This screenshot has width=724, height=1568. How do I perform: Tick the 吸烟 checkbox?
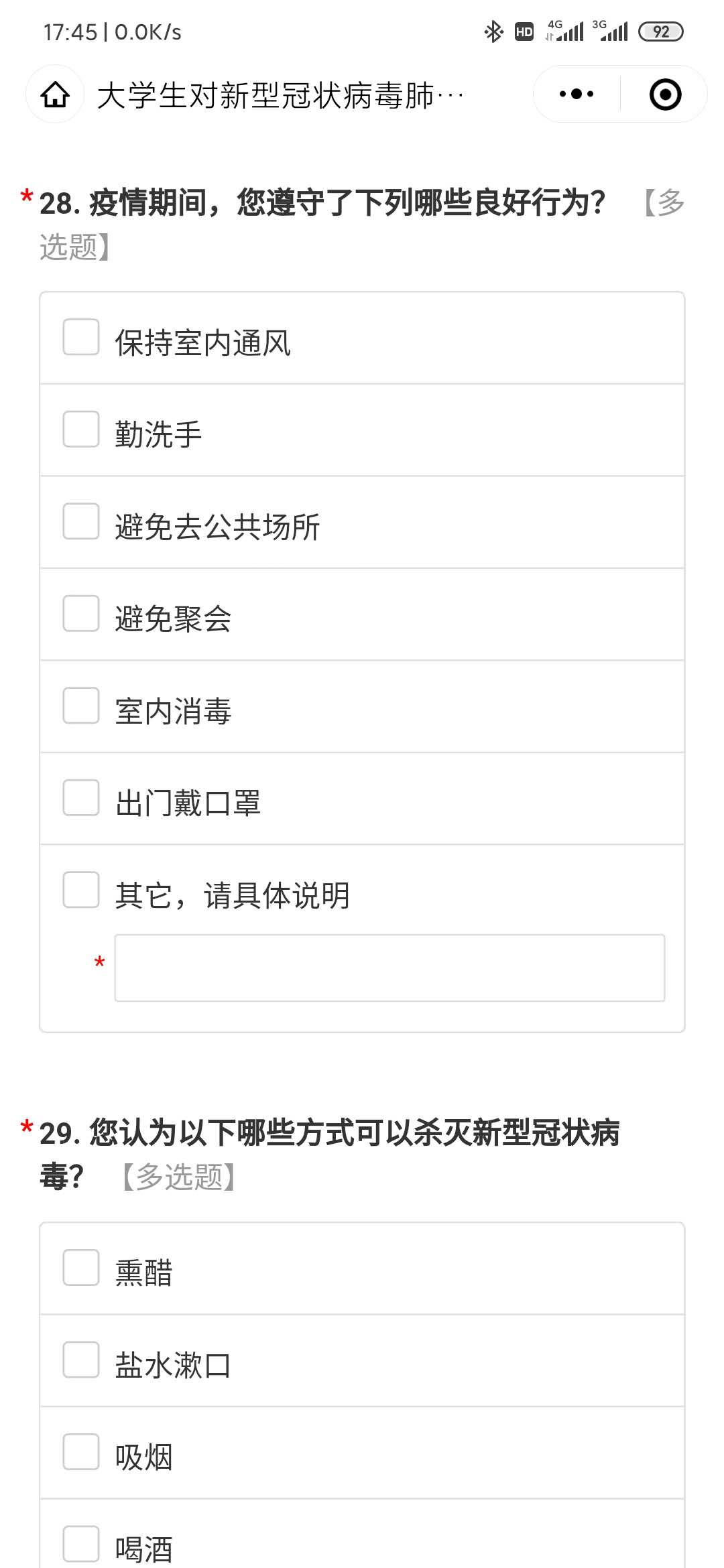point(81,1451)
